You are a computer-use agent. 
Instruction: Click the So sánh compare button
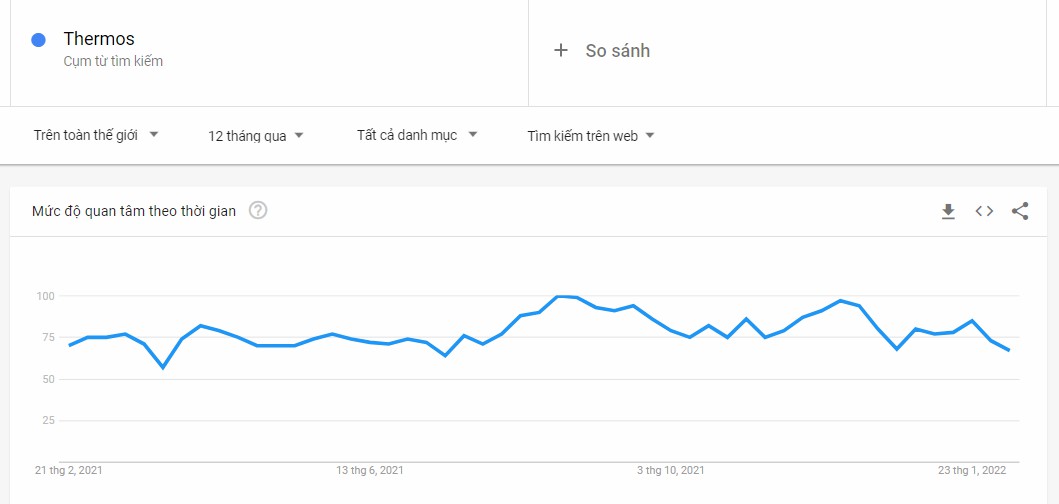tap(617, 51)
